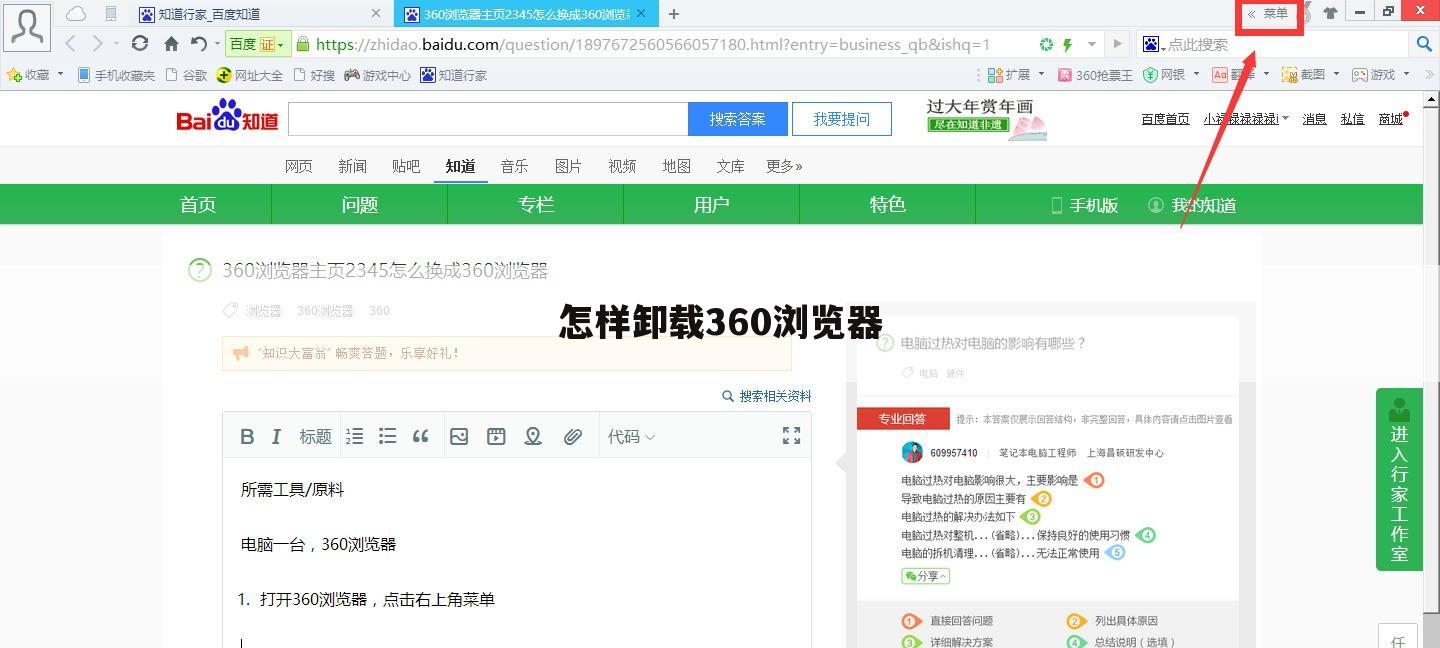Attach a file with paperclip icon
This screenshot has width=1440, height=648.
tap(572, 436)
